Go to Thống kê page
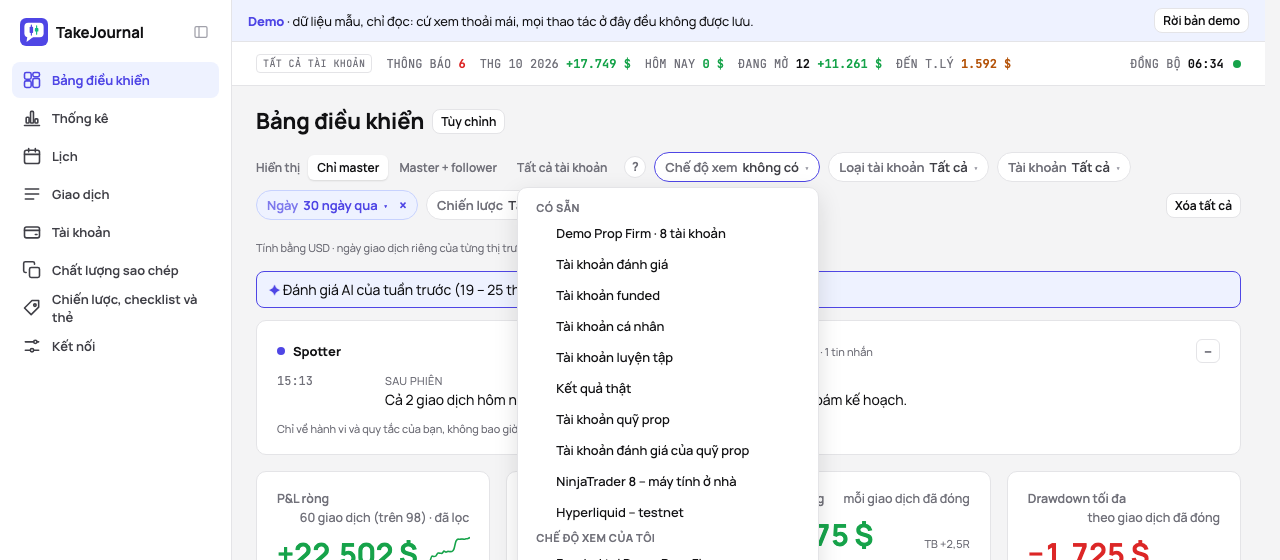Viewport: 1280px width, 560px height. pyautogui.click(x=115, y=118)
